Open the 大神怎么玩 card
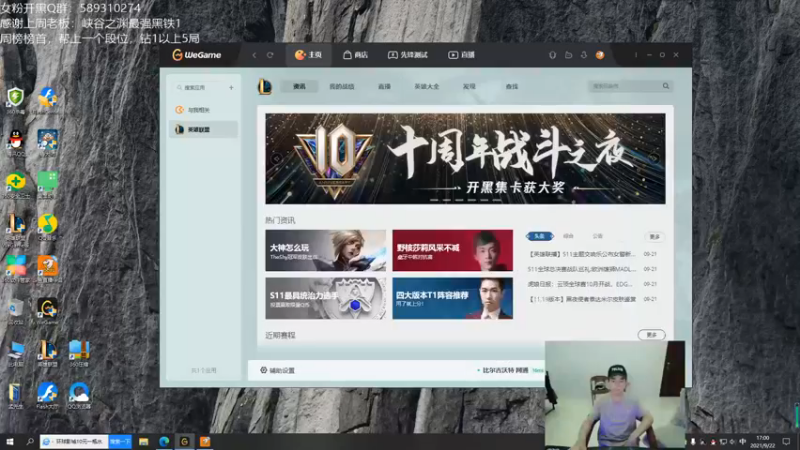Image resolution: width=800 pixels, height=450 pixels. [326, 250]
